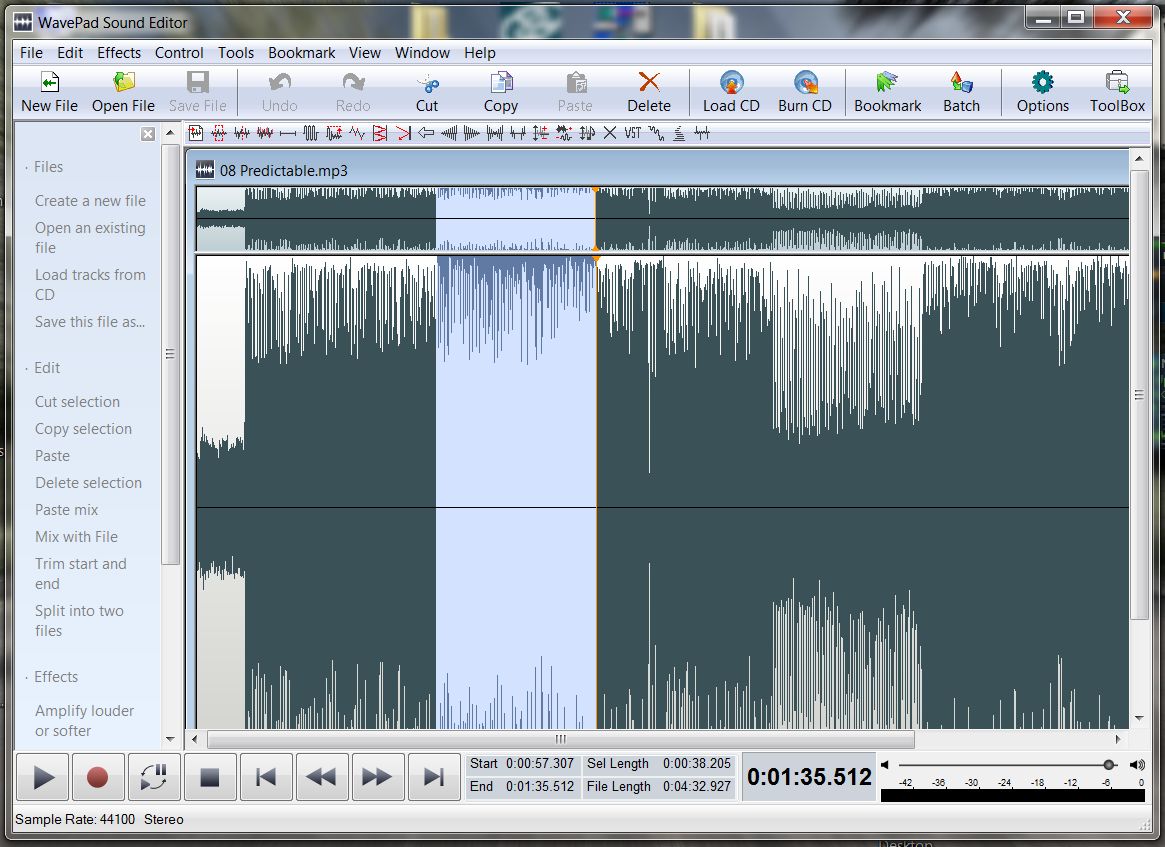Click the horizontal waveform scrollbar thumb
The height and width of the screenshot is (847, 1165).
(561, 739)
